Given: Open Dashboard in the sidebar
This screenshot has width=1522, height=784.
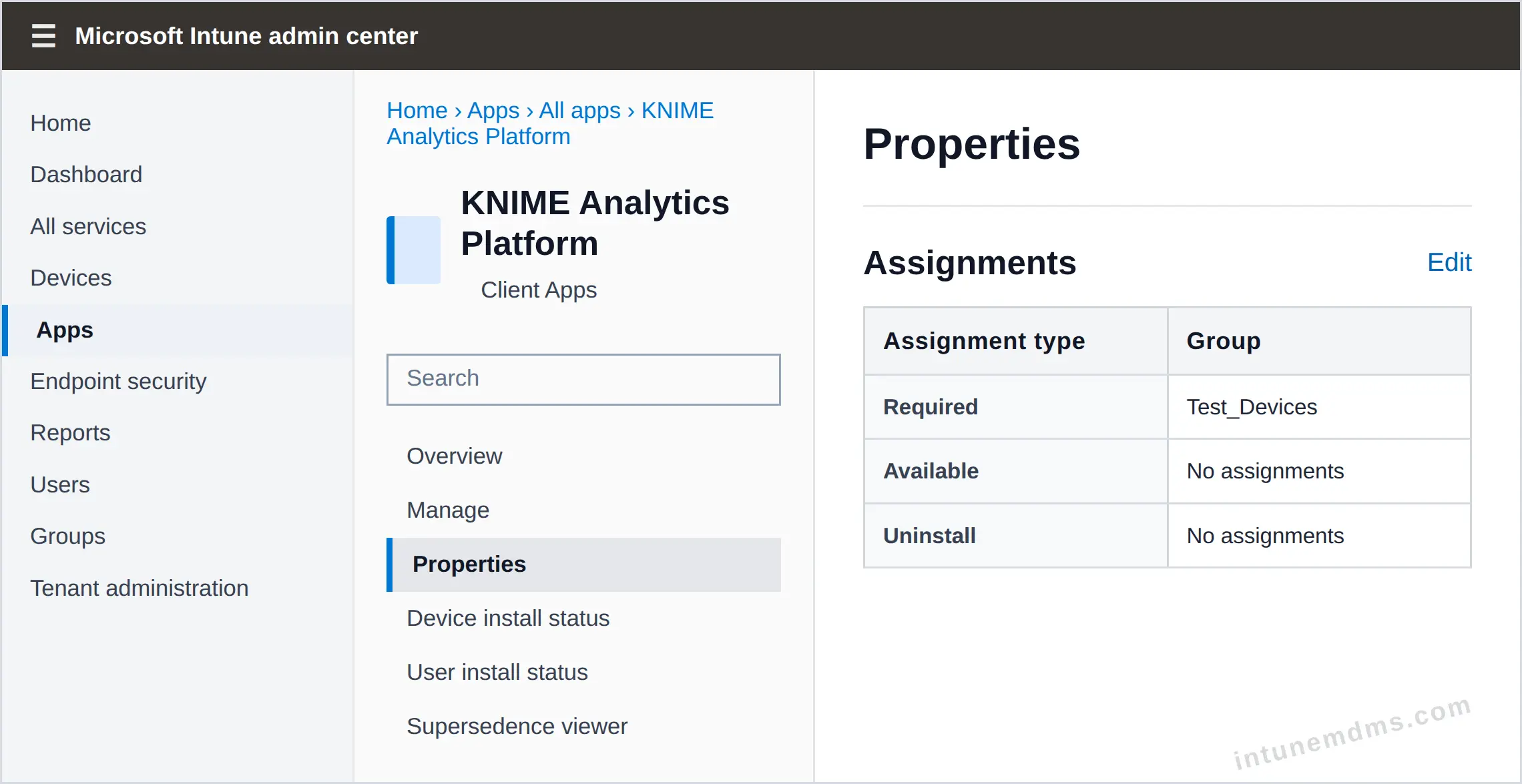Looking at the screenshot, I should (x=86, y=174).
